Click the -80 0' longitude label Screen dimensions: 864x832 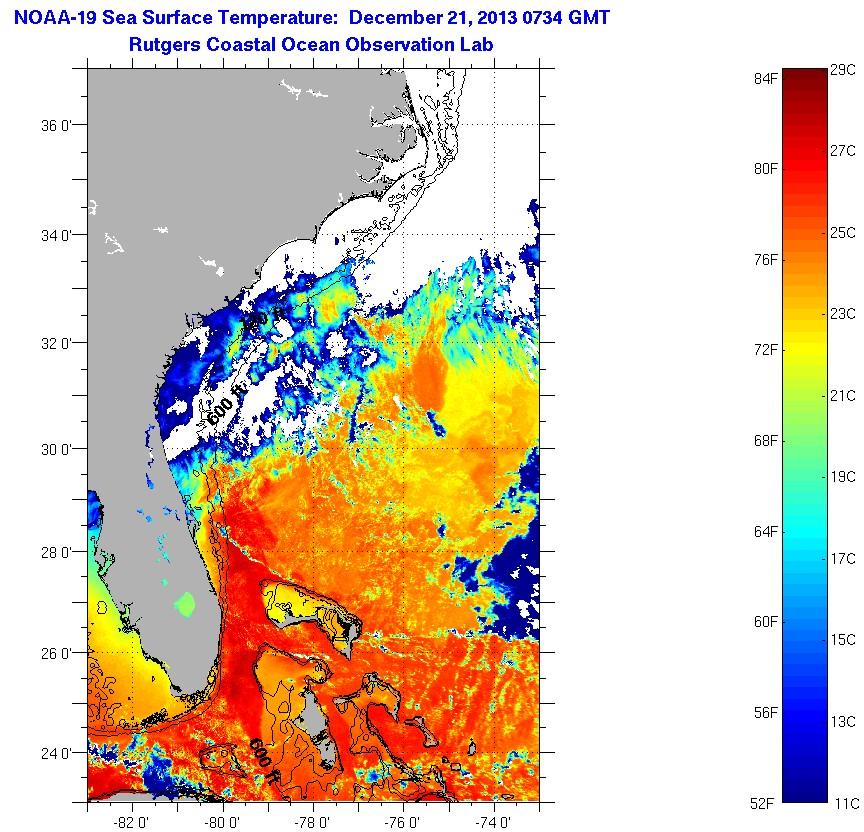point(222,823)
